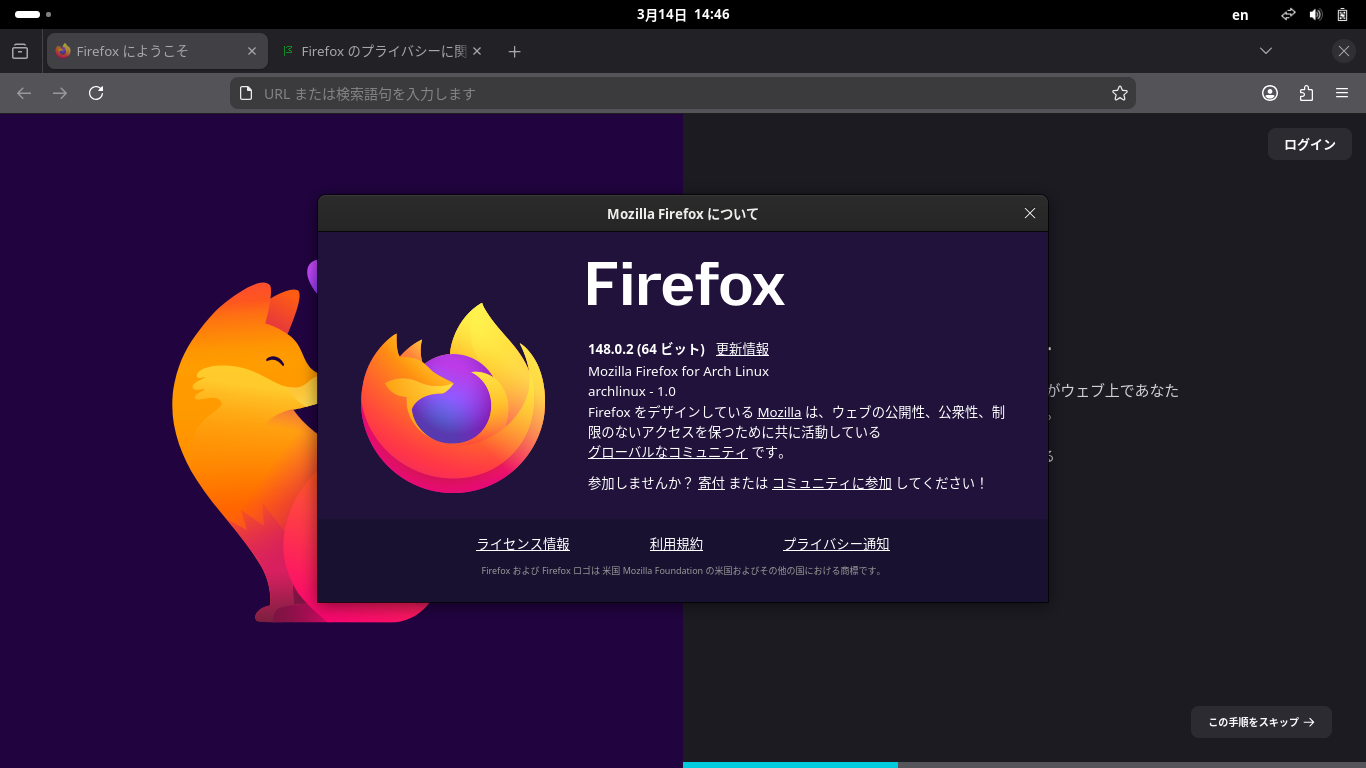The height and width of the screenshot is (768, 1366).
Task: Open the GNOME activities pill indicator
Action: point(32,15)
